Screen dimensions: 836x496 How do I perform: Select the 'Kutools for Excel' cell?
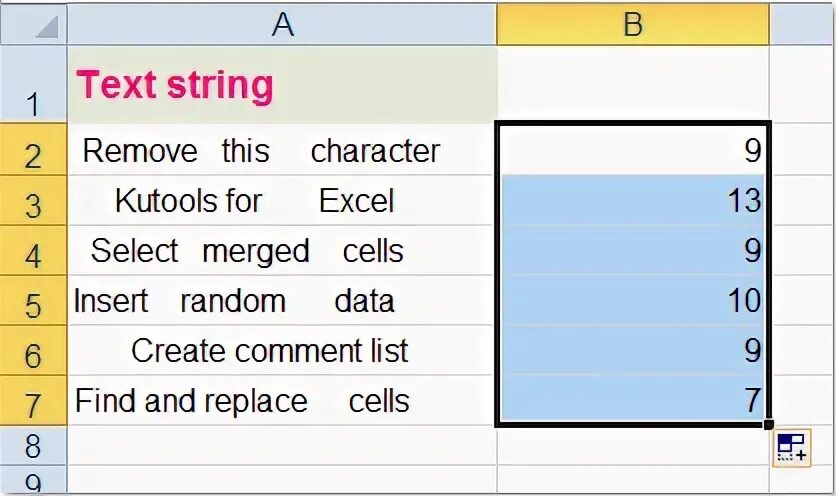click(282, 201)
